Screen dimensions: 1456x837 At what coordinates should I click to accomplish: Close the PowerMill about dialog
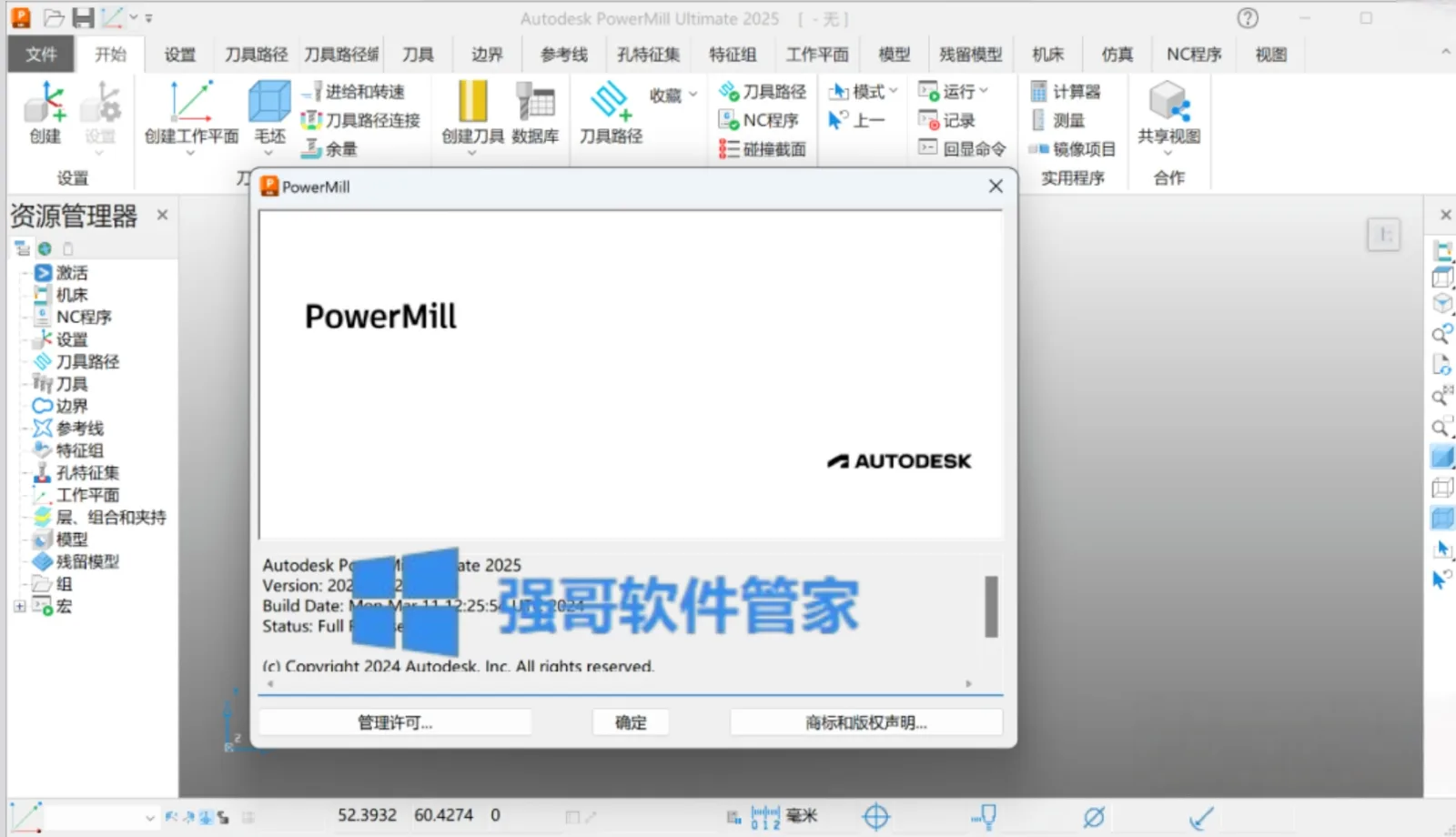996,187
